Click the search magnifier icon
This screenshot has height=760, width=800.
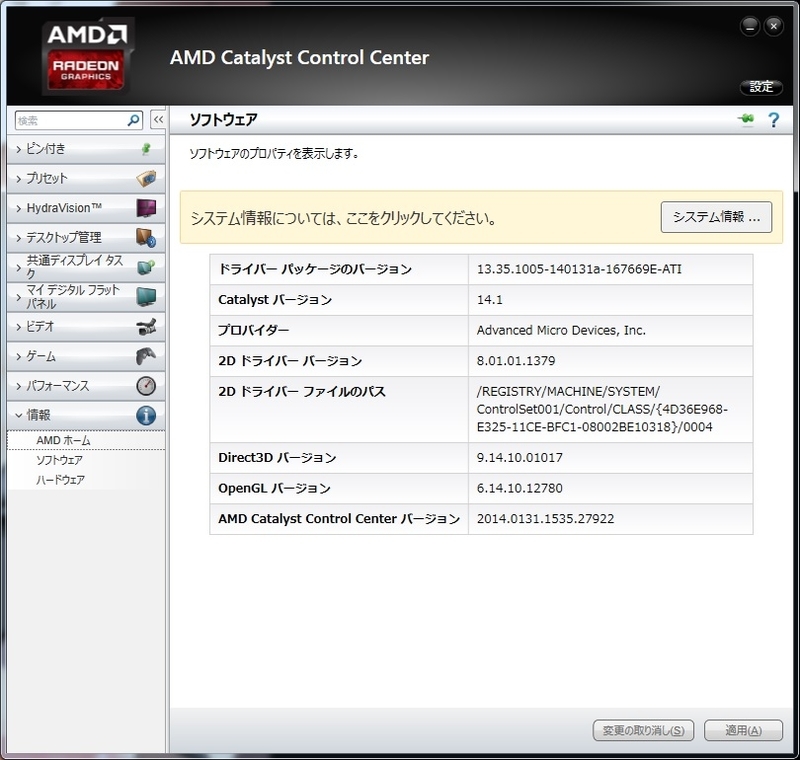coord(133,120)
